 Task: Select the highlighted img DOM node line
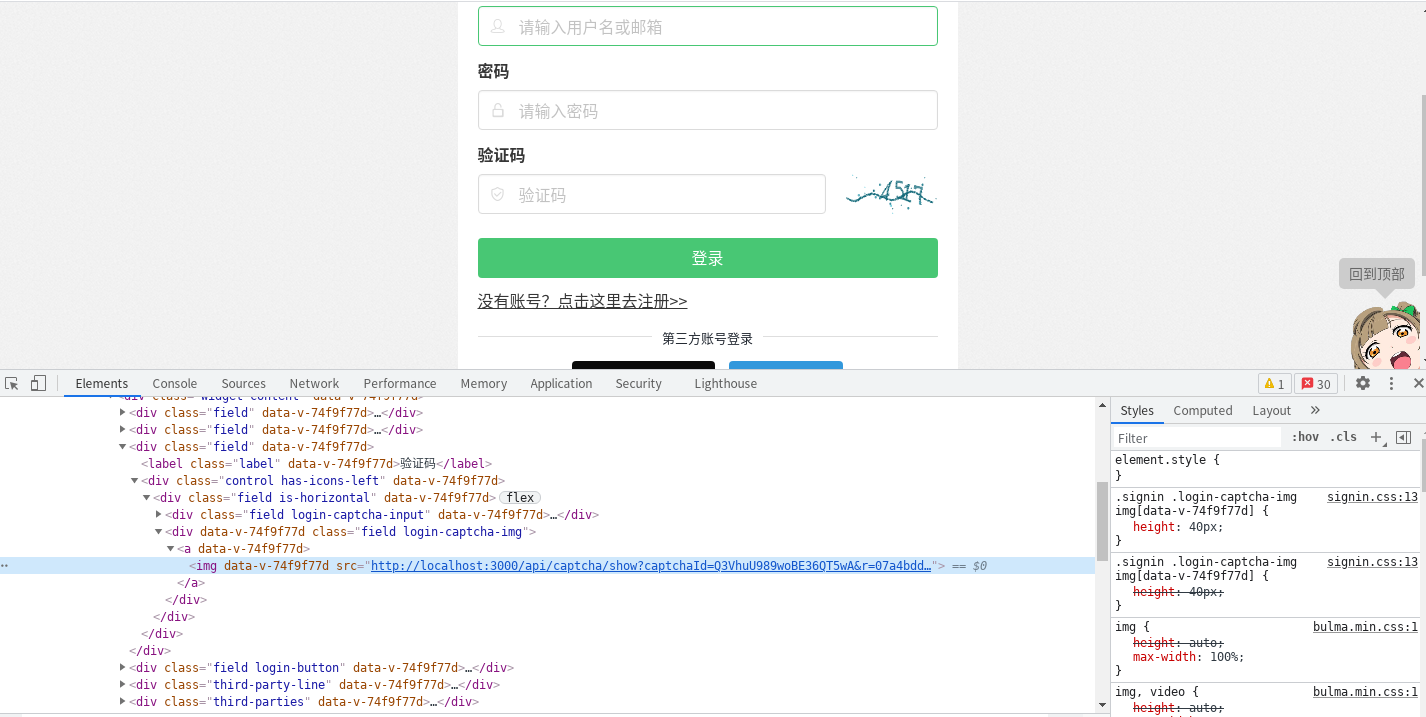point(548,566)
